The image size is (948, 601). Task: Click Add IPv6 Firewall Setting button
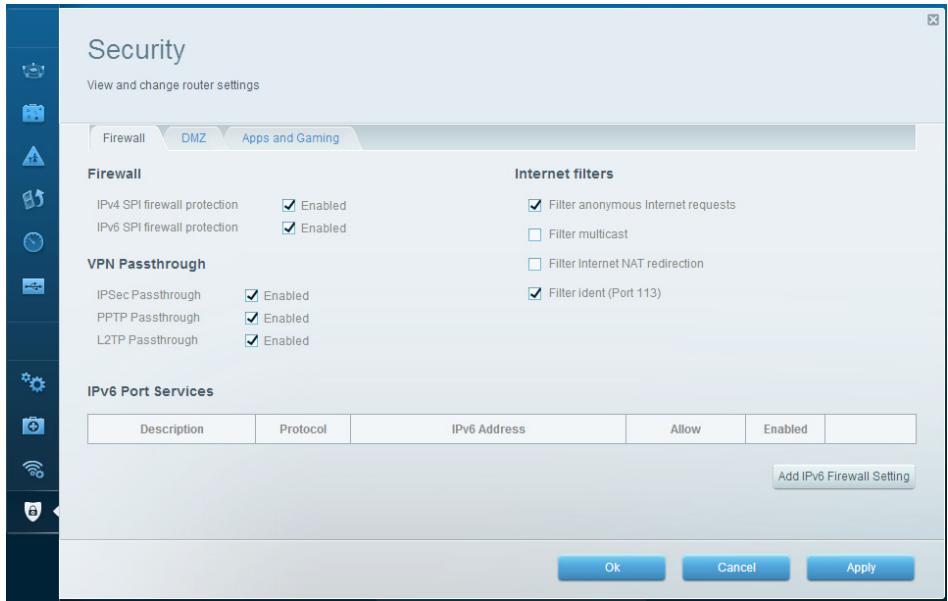(843, 476)
